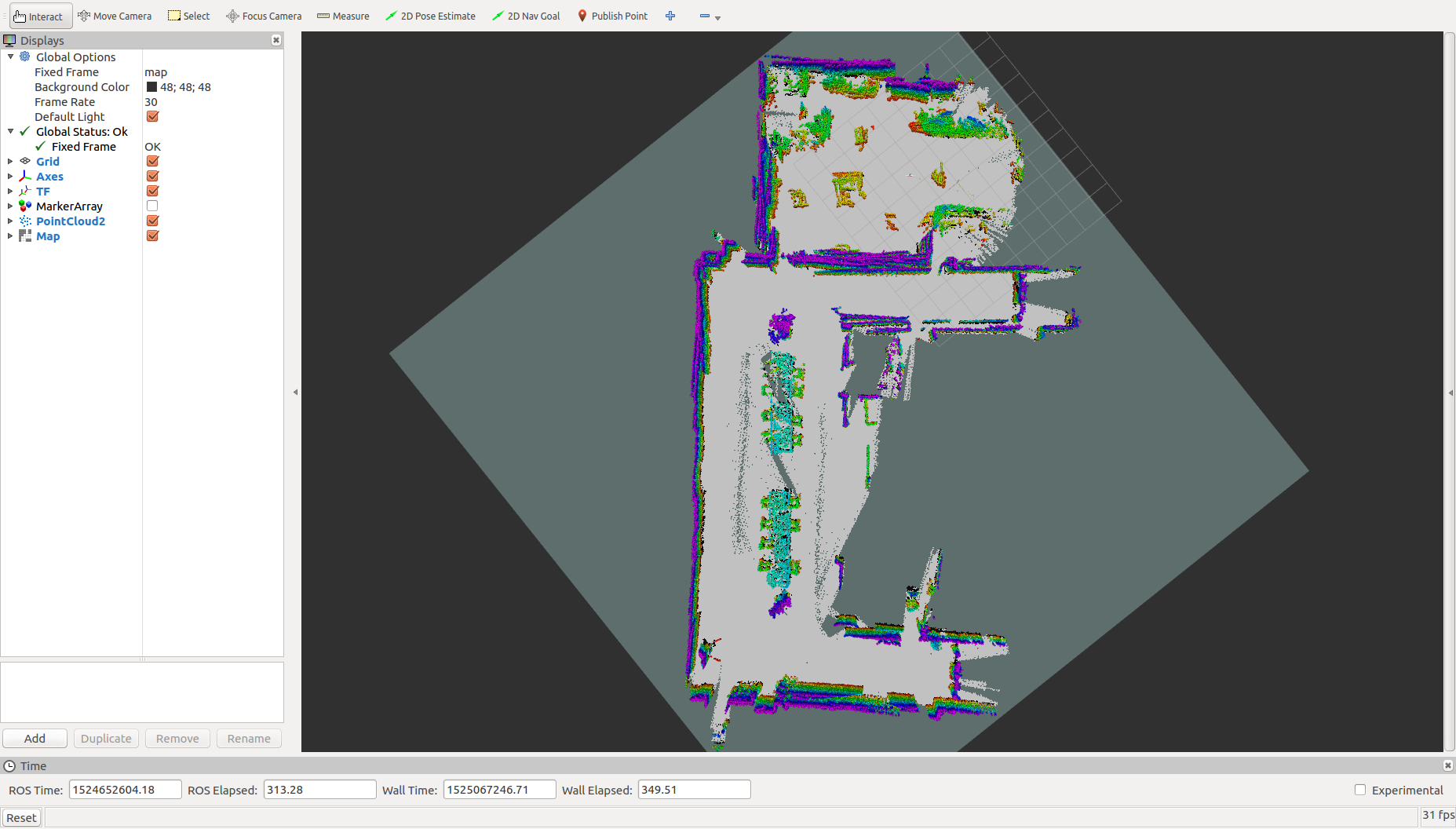Image resolution: width=1456 pixels, height=829 pixels.
Task: Uncheck the Default Light option
Action: [152, 116]
